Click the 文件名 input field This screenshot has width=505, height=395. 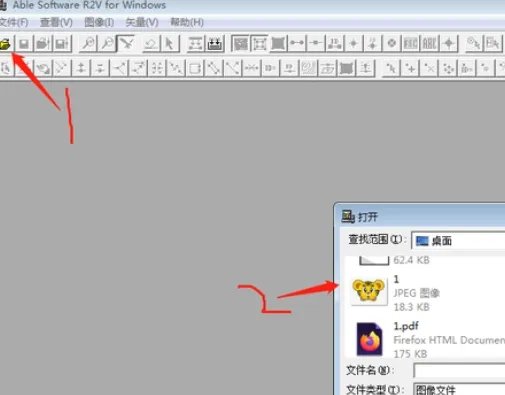(x=459, y=370)
